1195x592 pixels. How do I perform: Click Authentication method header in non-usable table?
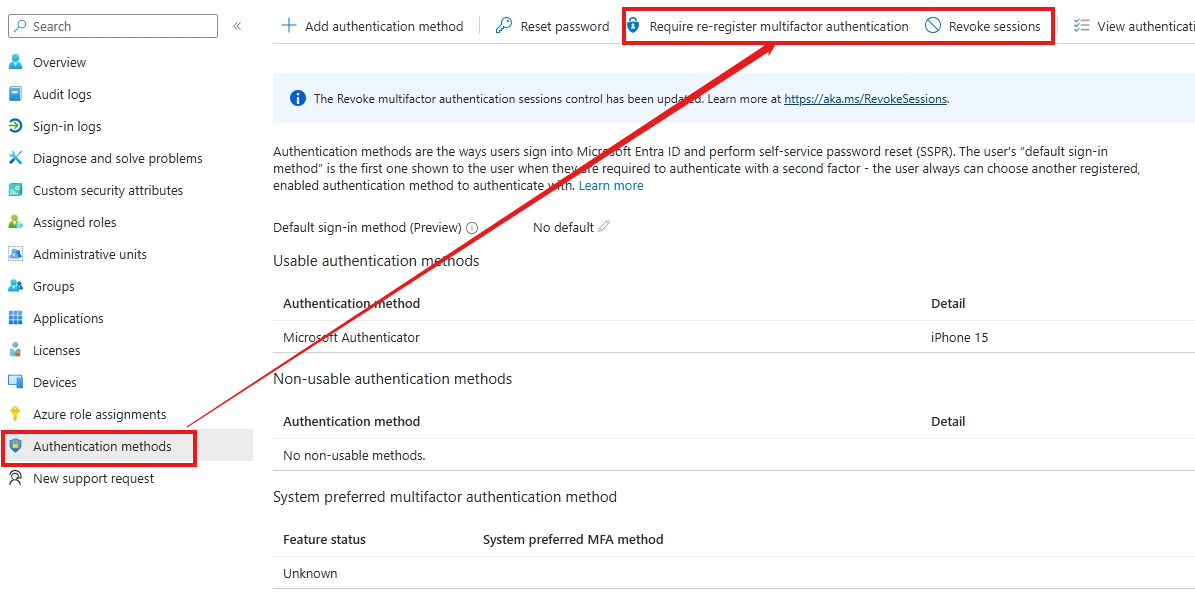pos(351,421)
